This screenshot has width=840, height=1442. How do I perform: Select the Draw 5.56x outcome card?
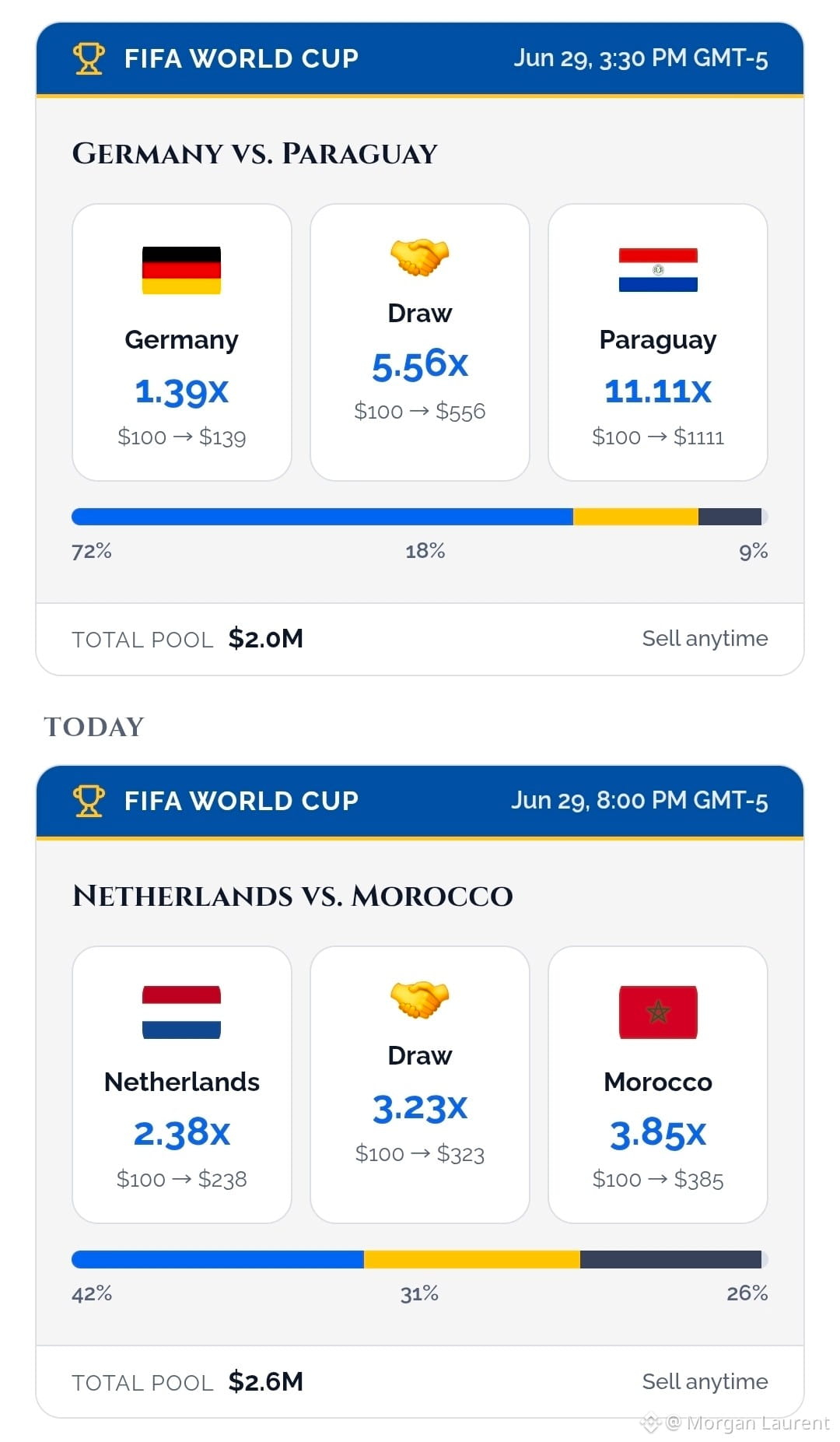point(420,342)
